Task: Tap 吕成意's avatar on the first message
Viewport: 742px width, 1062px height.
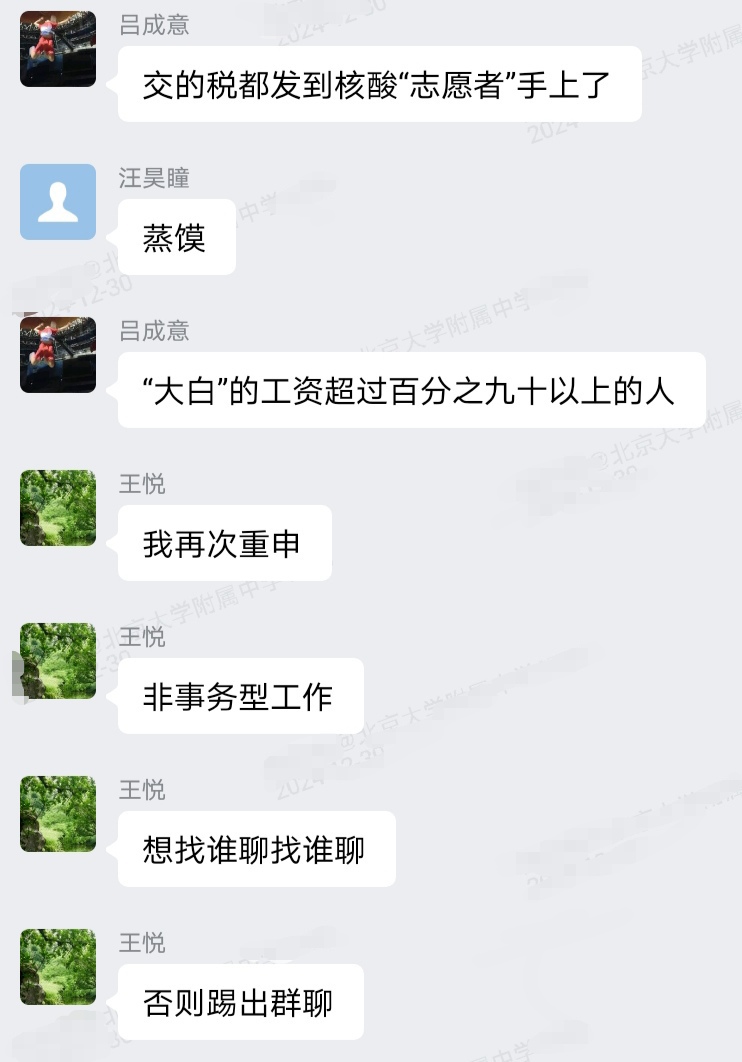Action: pyautogui.click(x=58, y=49)
